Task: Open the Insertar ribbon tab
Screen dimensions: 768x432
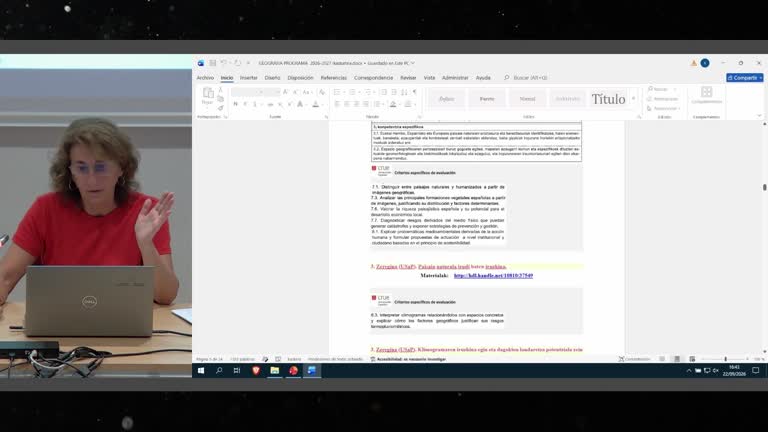Action: (248, 78)
